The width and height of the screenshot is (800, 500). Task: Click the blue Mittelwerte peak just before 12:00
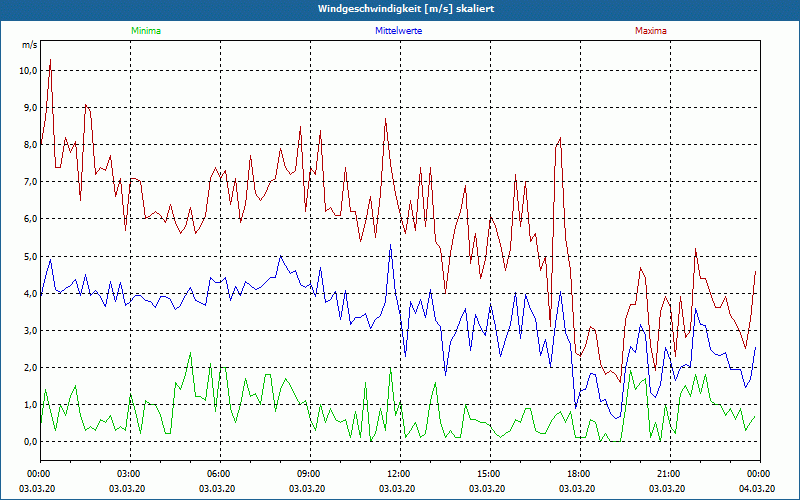[x=390, y=245]
